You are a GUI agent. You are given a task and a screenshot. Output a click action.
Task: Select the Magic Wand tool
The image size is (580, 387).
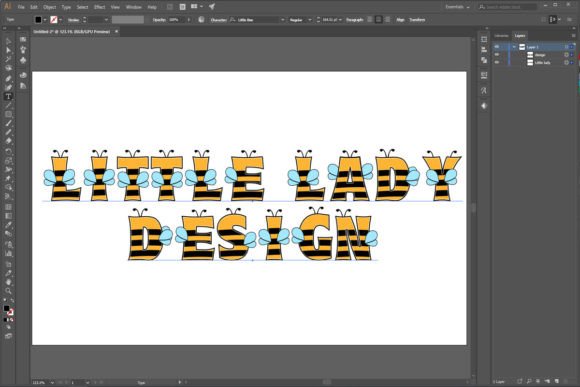8,59
